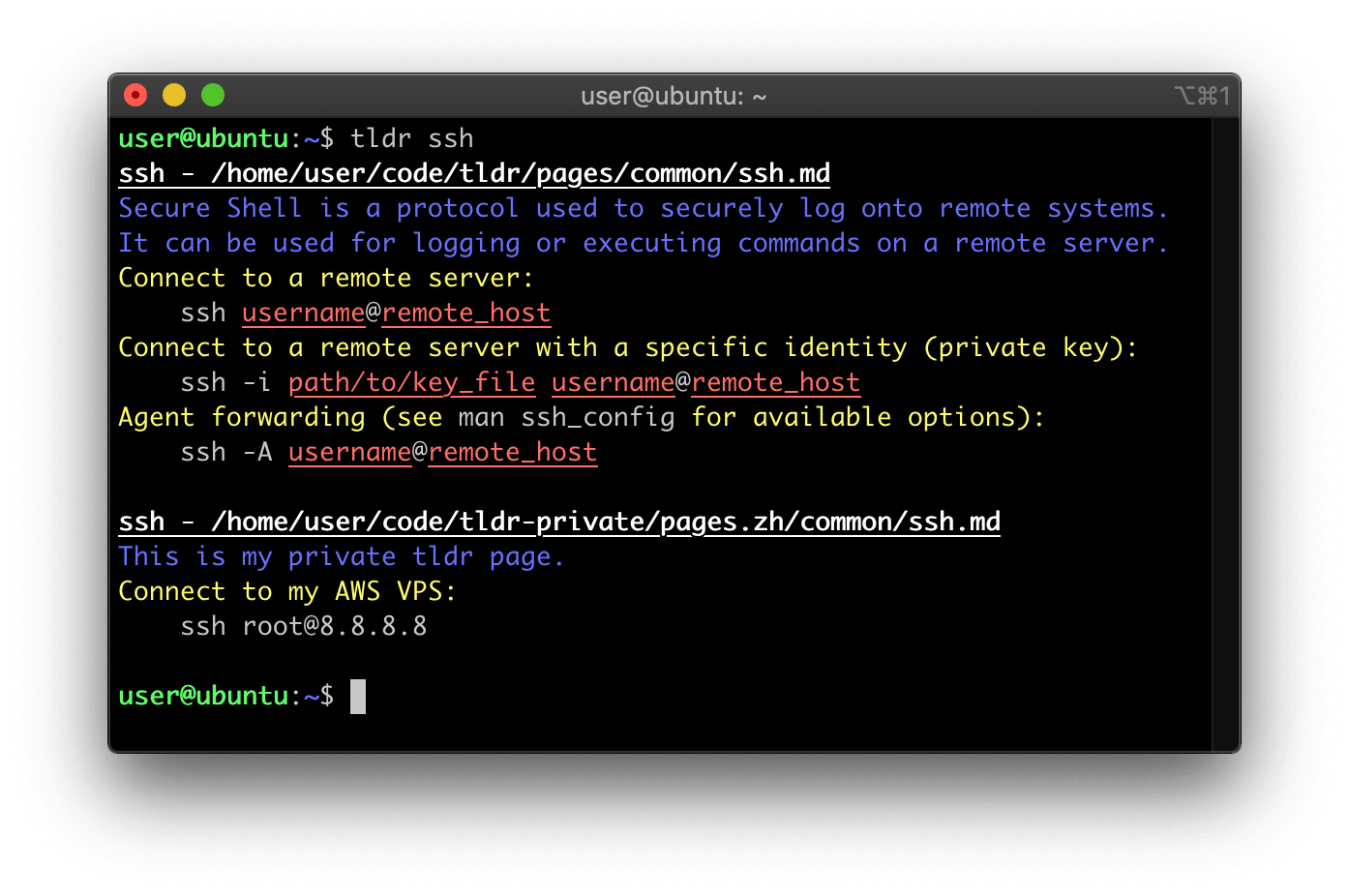Click the ⌥⌘1 shortcut indicator in title bar
Image resolution: width=1349 pixels, height=896 pixels.
pyautogui.click(x=1202, y=96)
